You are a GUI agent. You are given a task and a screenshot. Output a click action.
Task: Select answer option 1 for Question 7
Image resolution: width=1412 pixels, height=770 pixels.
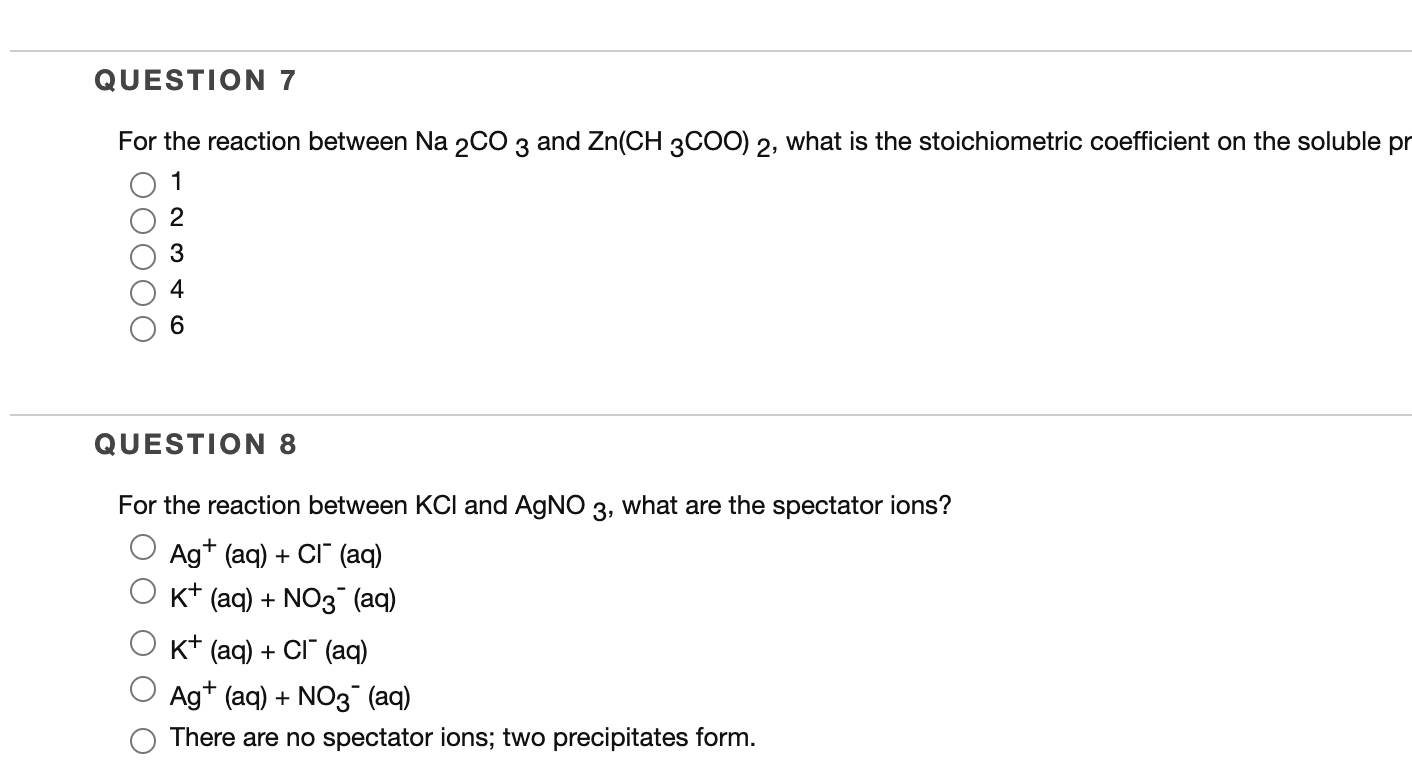pyautogui.click(x=143, y=182)
